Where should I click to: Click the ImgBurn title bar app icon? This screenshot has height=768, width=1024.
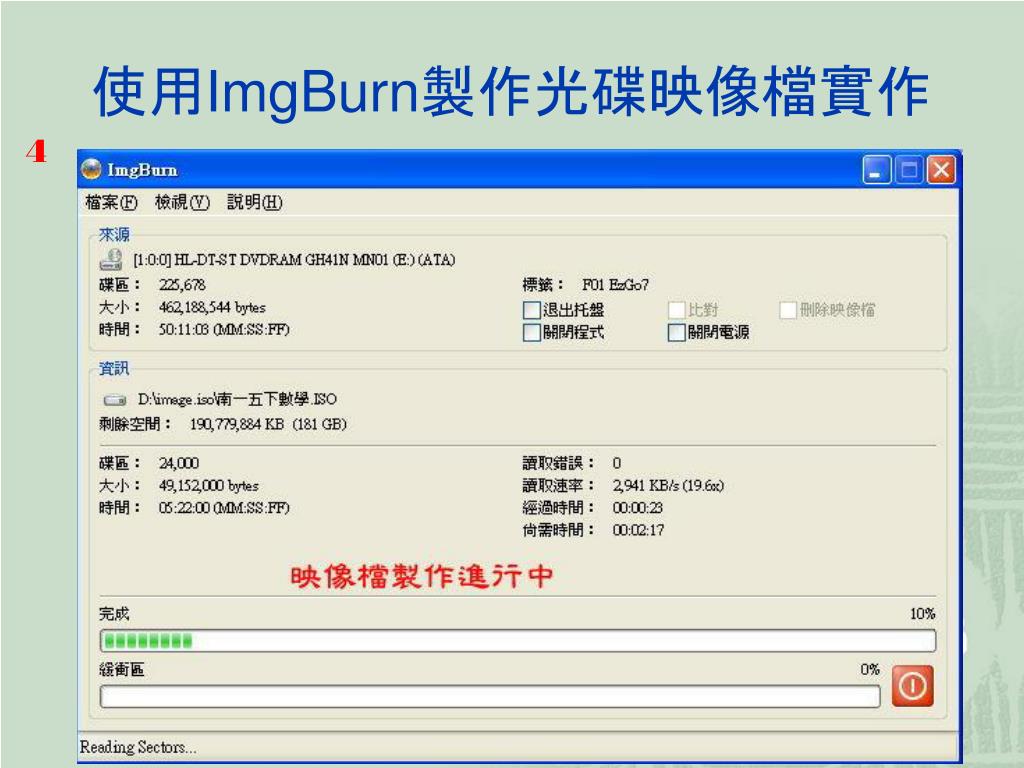click(91, 169)
